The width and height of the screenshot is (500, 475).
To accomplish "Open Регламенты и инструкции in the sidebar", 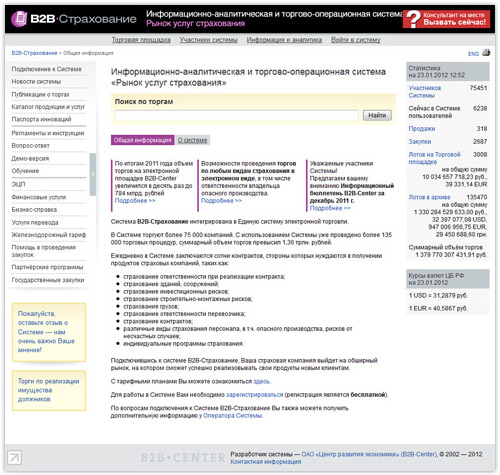I will coord(48,133).
